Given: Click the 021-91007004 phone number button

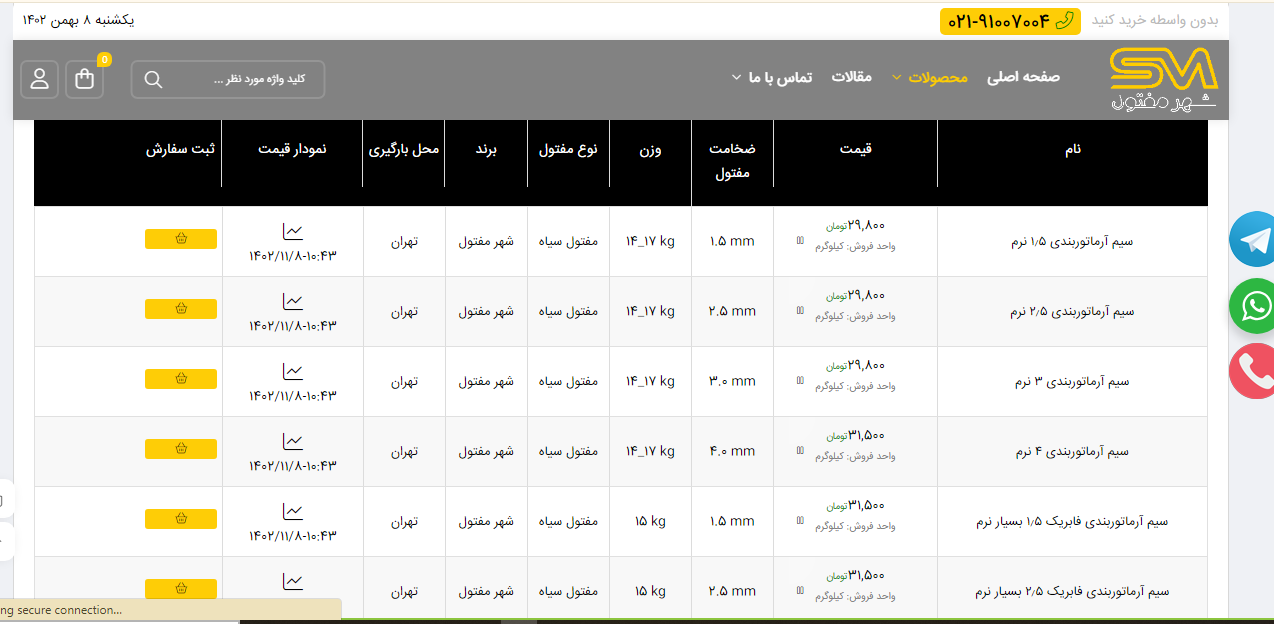Looking at the screenshot, I should click(x=1010, y=21).
